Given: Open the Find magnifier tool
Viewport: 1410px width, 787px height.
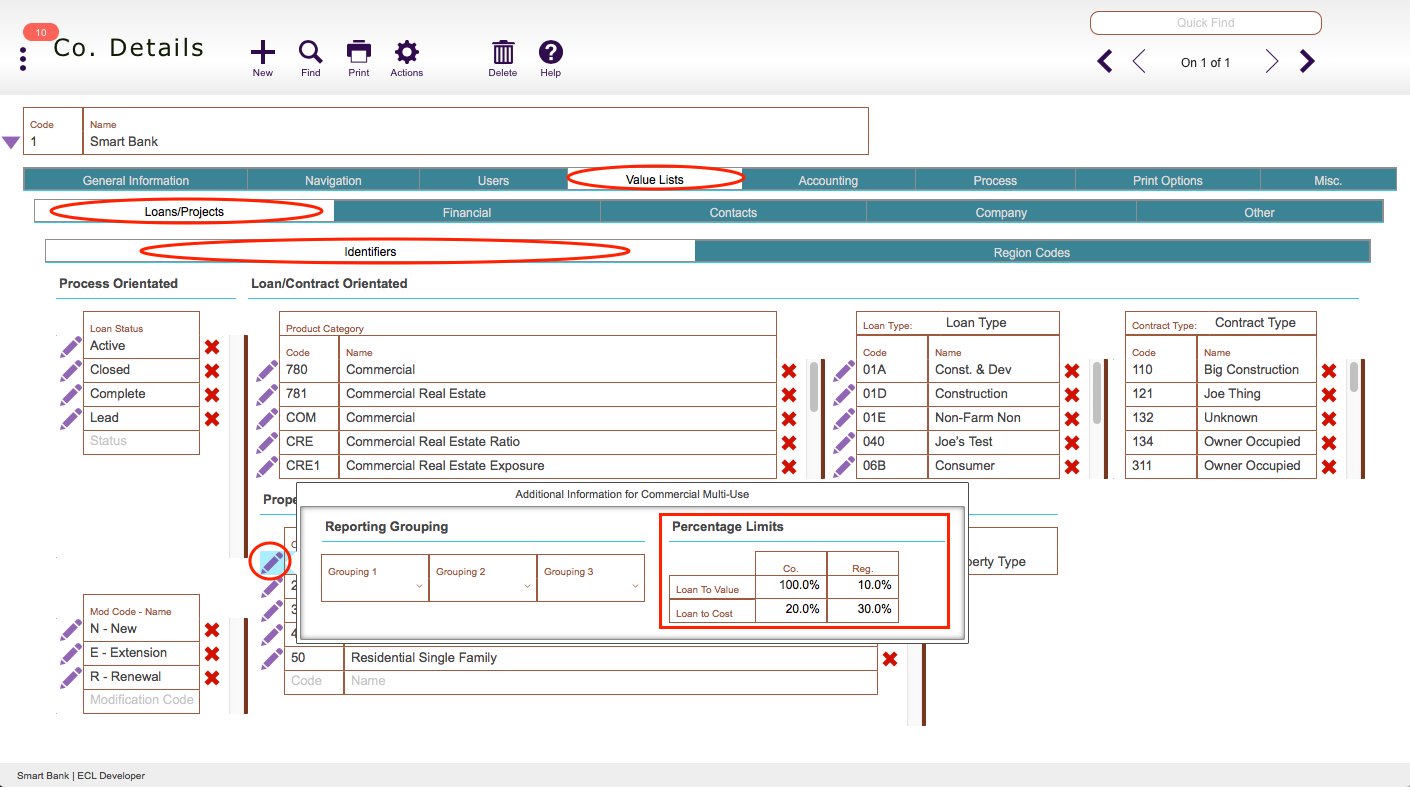Looking at the screenshot, I should tap(311, 52).
